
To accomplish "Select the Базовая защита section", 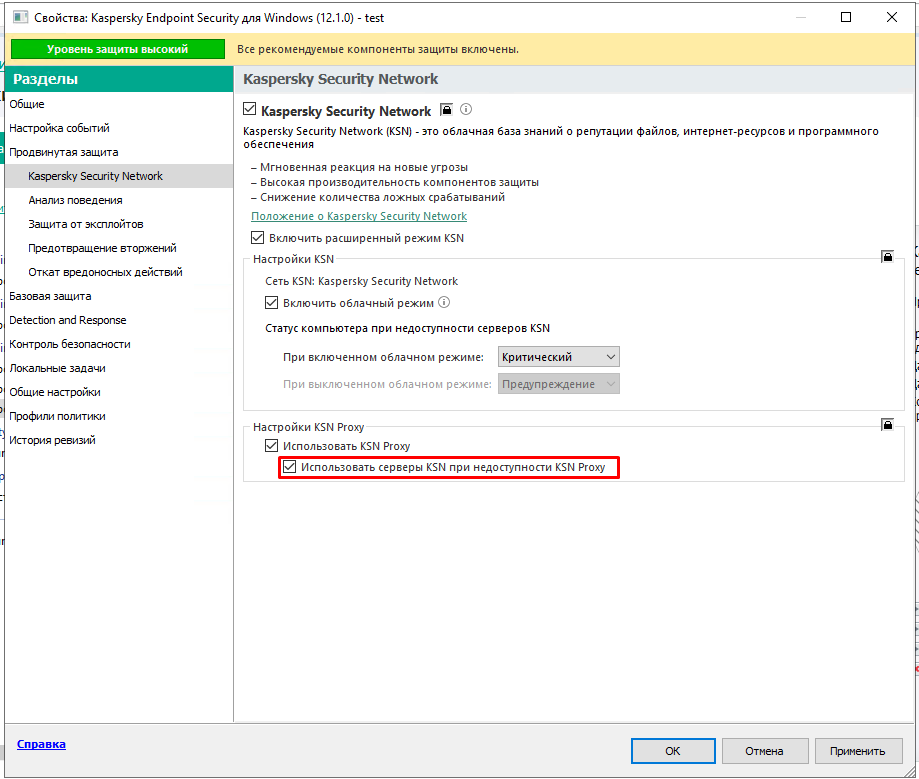I will click(x=119, y=296).
